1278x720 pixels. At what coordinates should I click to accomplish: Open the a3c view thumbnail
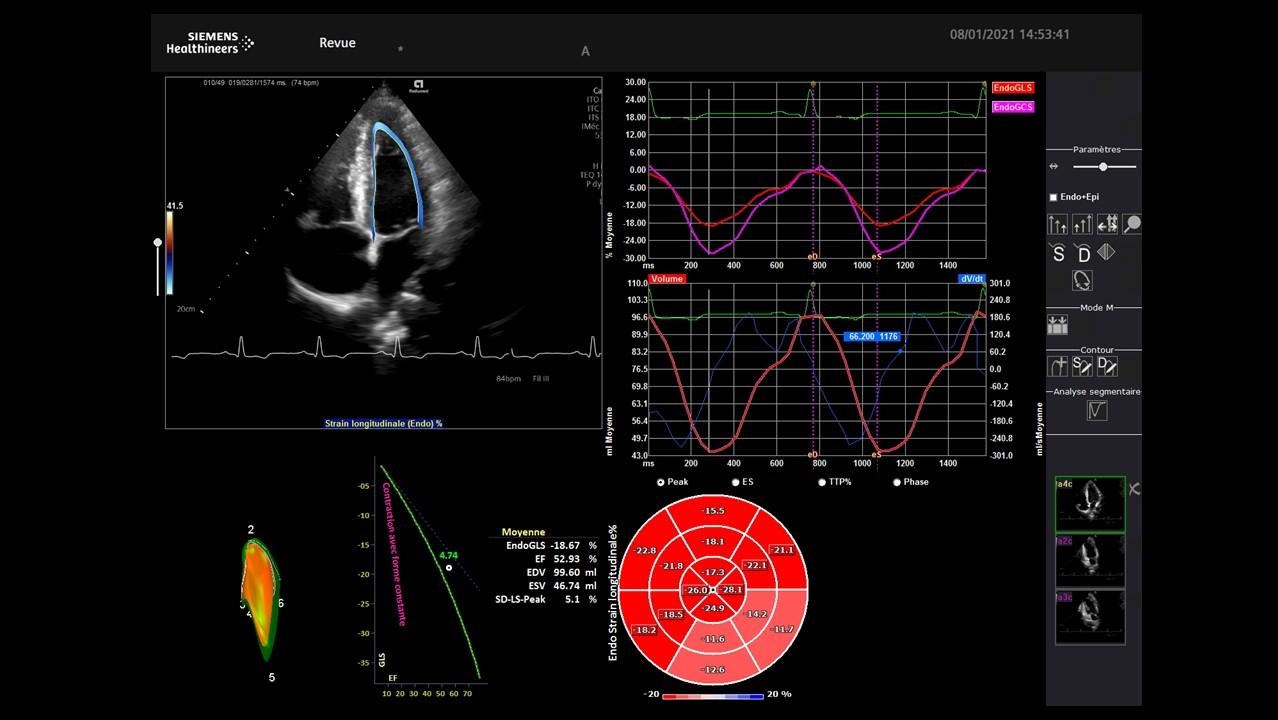pos(1090,616)
